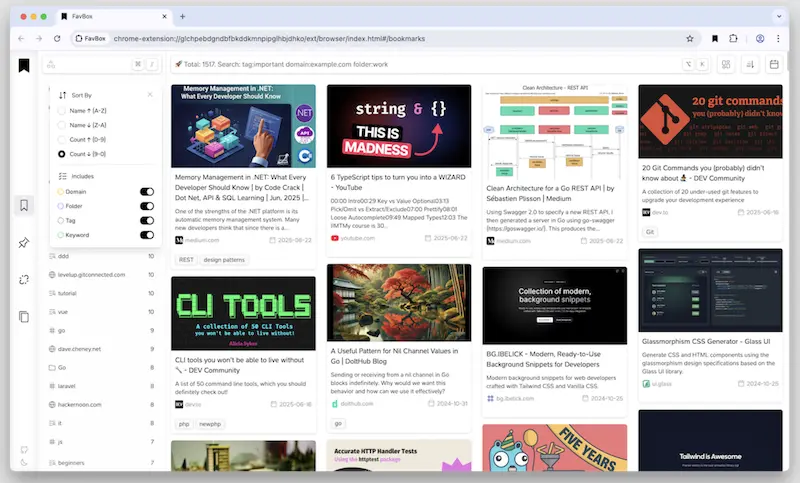Open BG.IBELICK Background Snippets title link

click(543, 359)
